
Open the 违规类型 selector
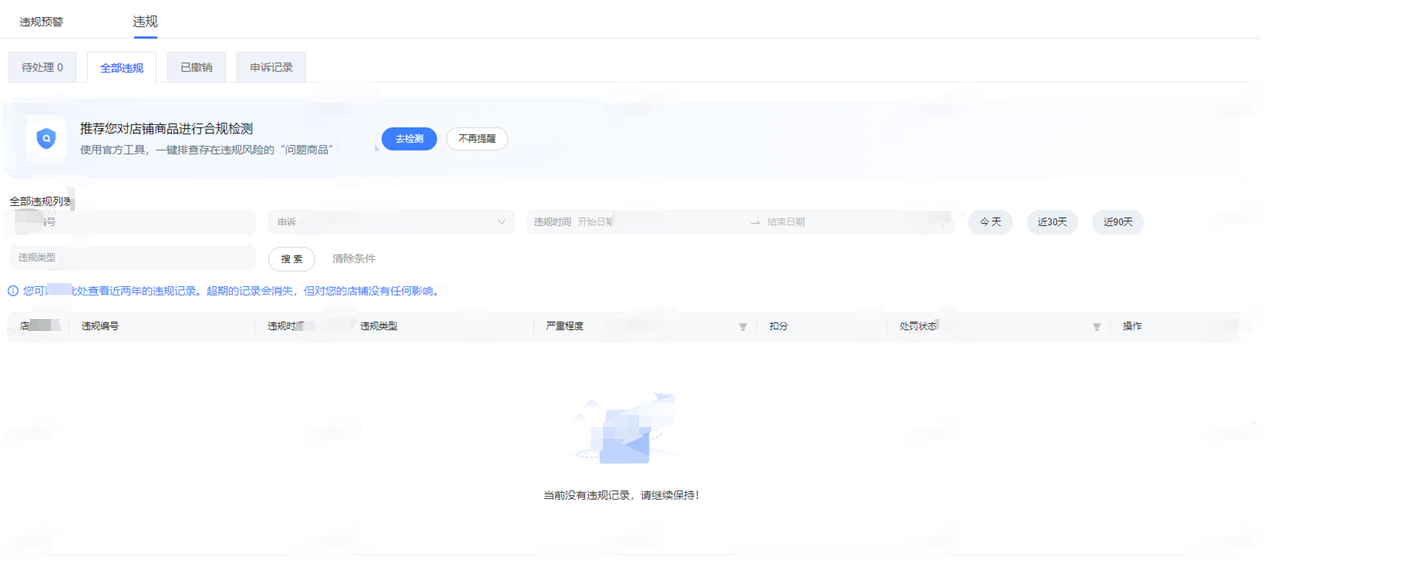[x=132, y=258]
